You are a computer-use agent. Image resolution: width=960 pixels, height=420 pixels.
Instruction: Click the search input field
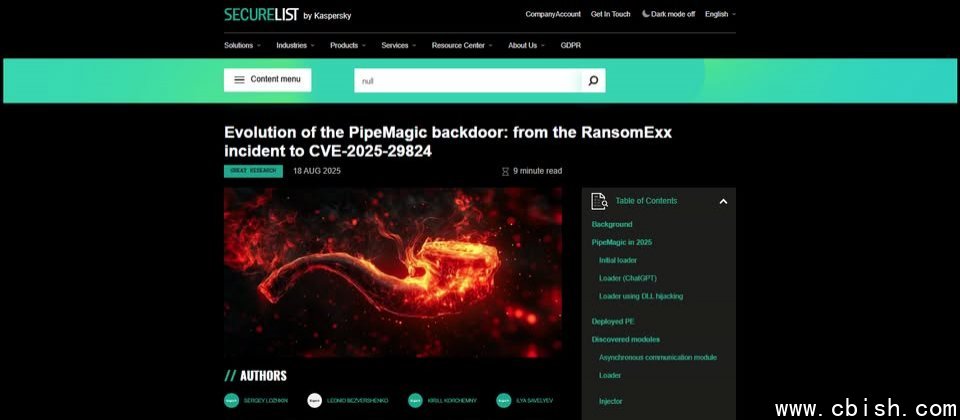coord(468,81)
